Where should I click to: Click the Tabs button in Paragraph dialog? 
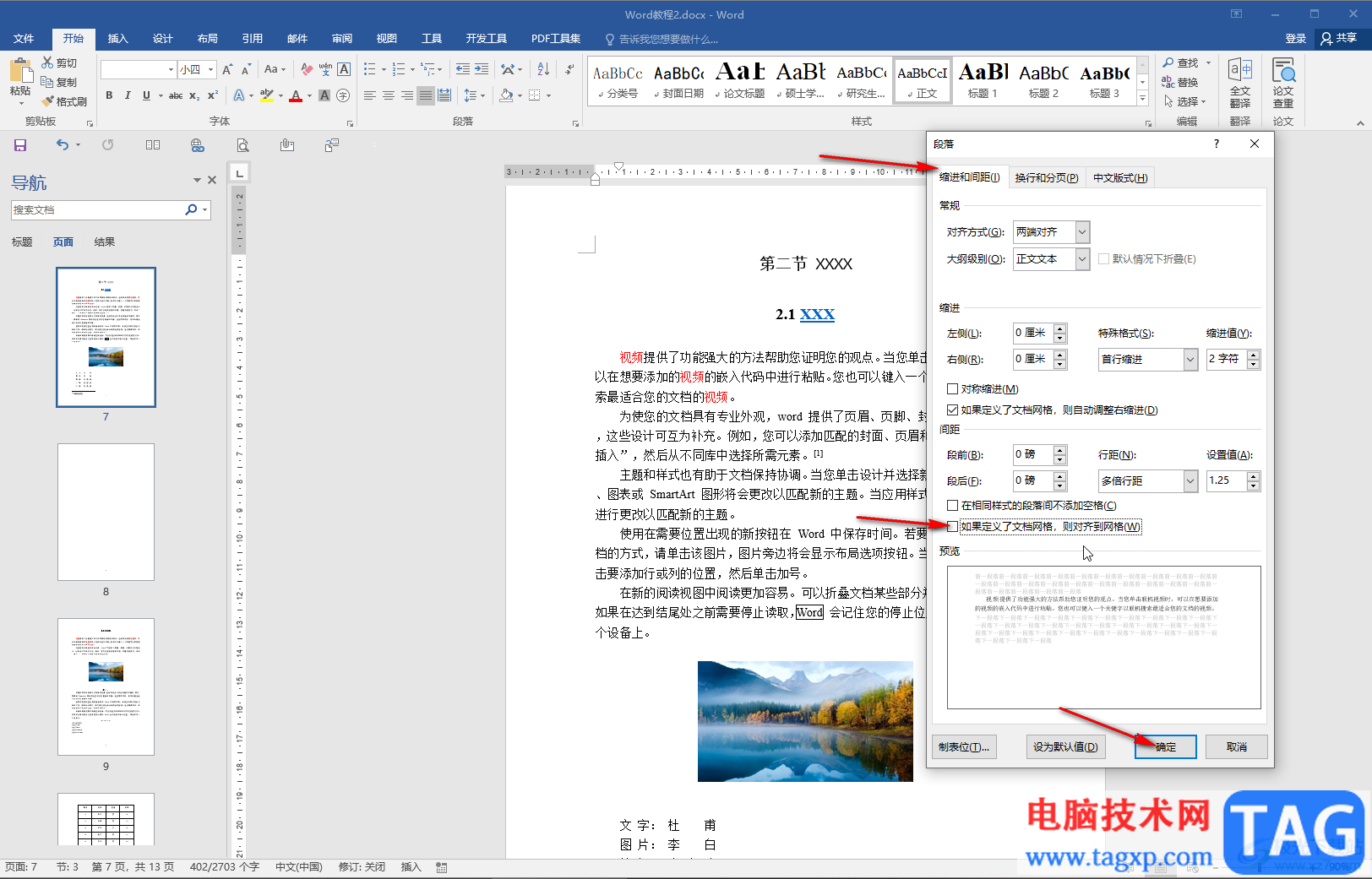[x=964, y=747]
